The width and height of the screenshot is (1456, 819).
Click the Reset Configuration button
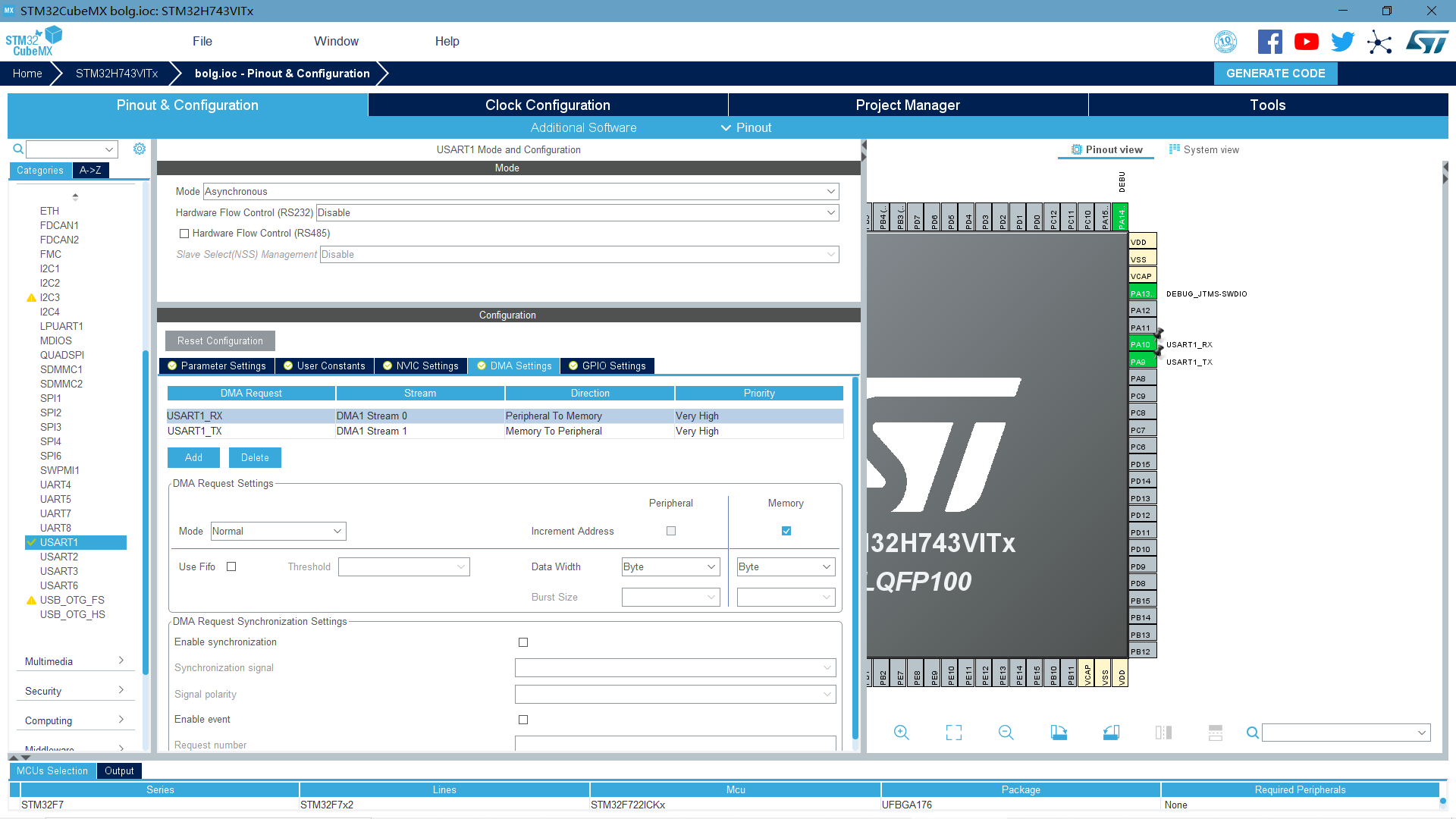pyautogui.click(x=220, y=340)
